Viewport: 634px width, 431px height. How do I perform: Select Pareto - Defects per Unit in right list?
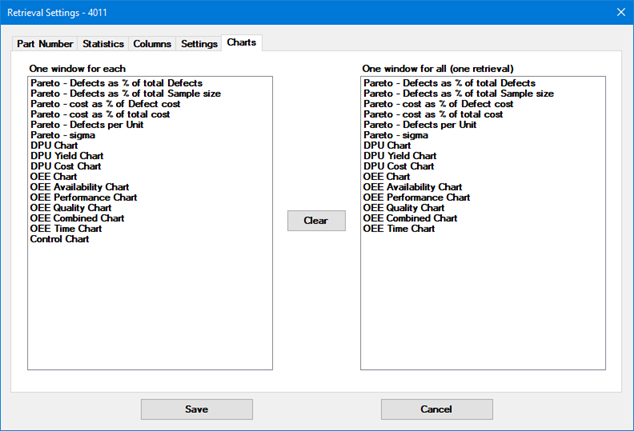click(419, 125)
